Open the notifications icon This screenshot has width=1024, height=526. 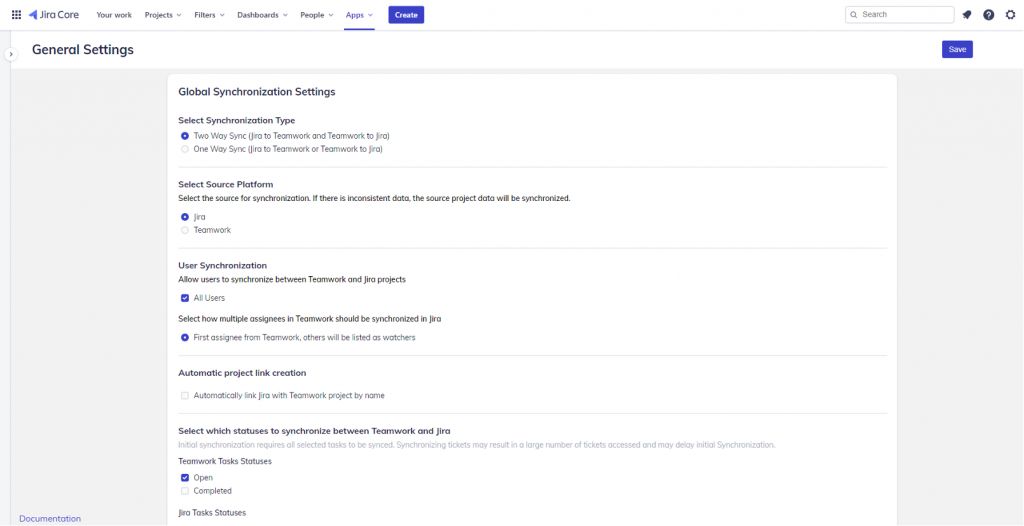pyautogui.click(x=966, y=15)
